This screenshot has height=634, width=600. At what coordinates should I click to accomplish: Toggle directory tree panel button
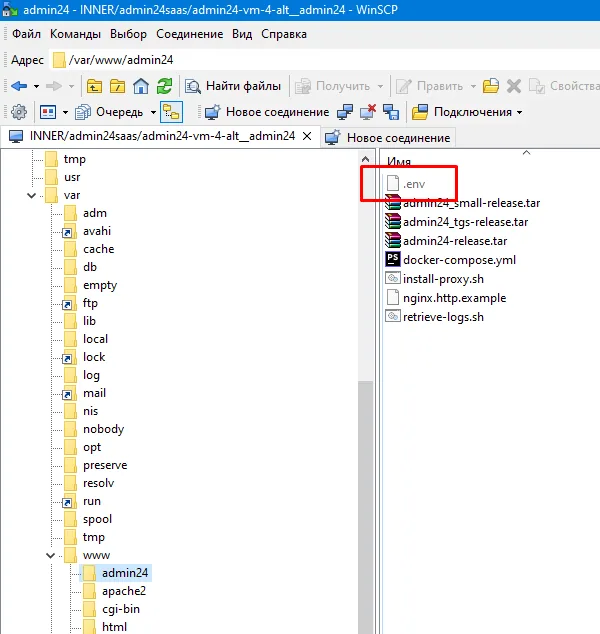(171, 112)
